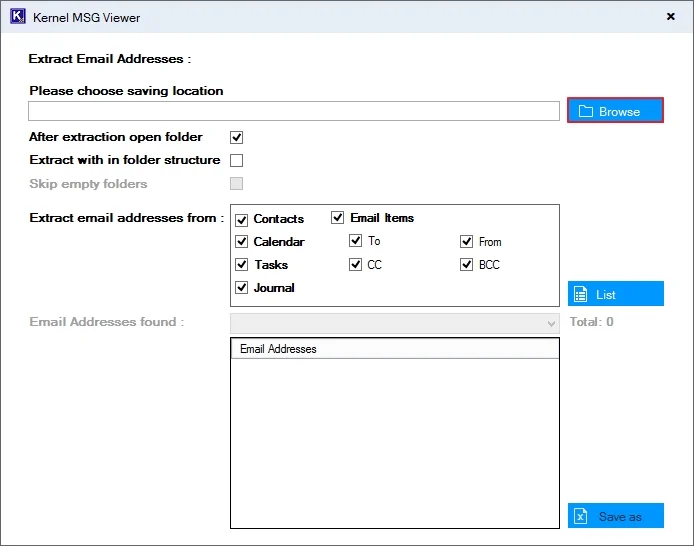The height and width of the screenshot is (546, 694).
Task: Uncheck the Tasks checkbox
Action: (241, 265)
